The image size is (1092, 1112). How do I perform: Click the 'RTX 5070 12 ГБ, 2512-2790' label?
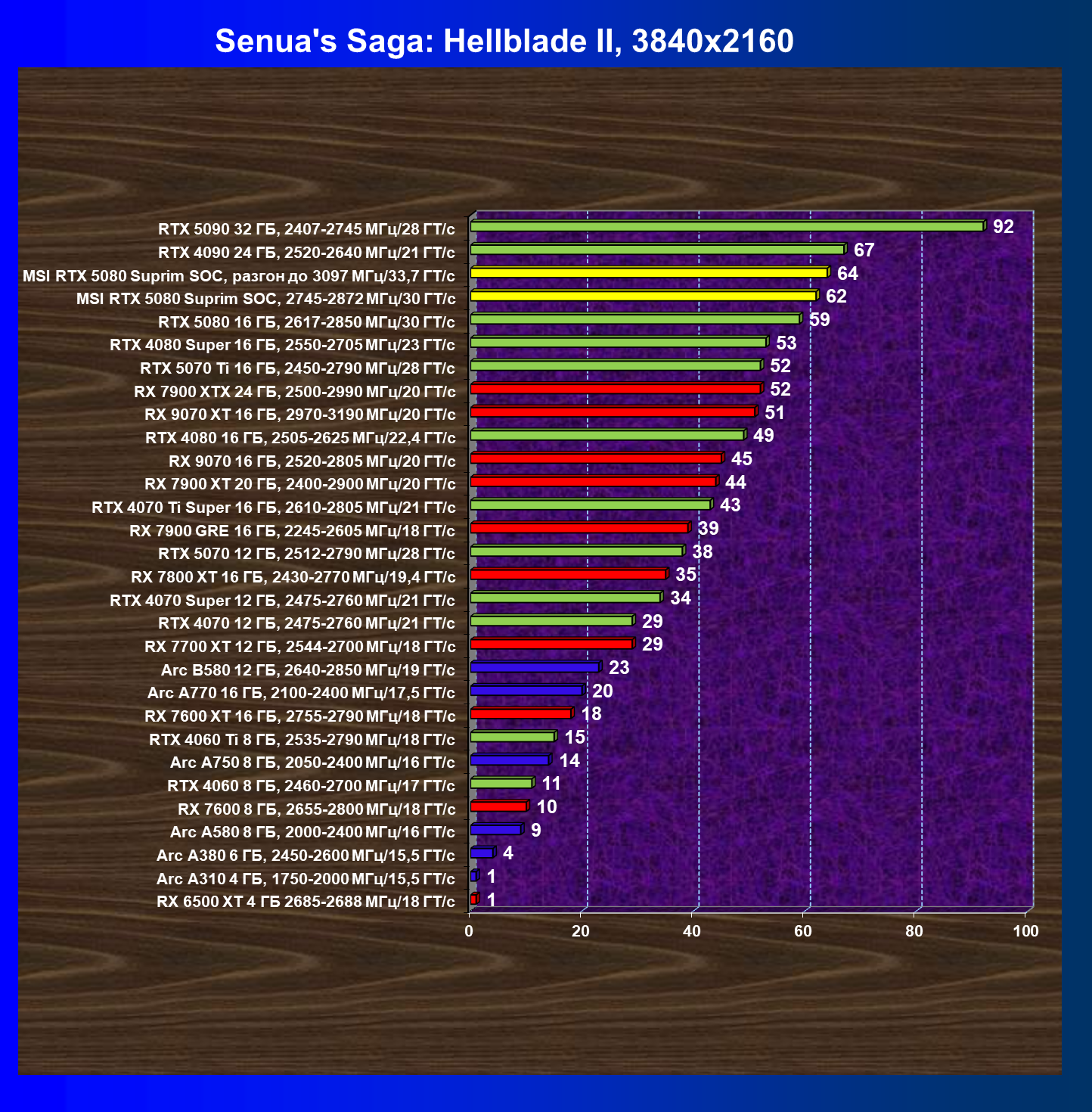(x=306, y=554)
